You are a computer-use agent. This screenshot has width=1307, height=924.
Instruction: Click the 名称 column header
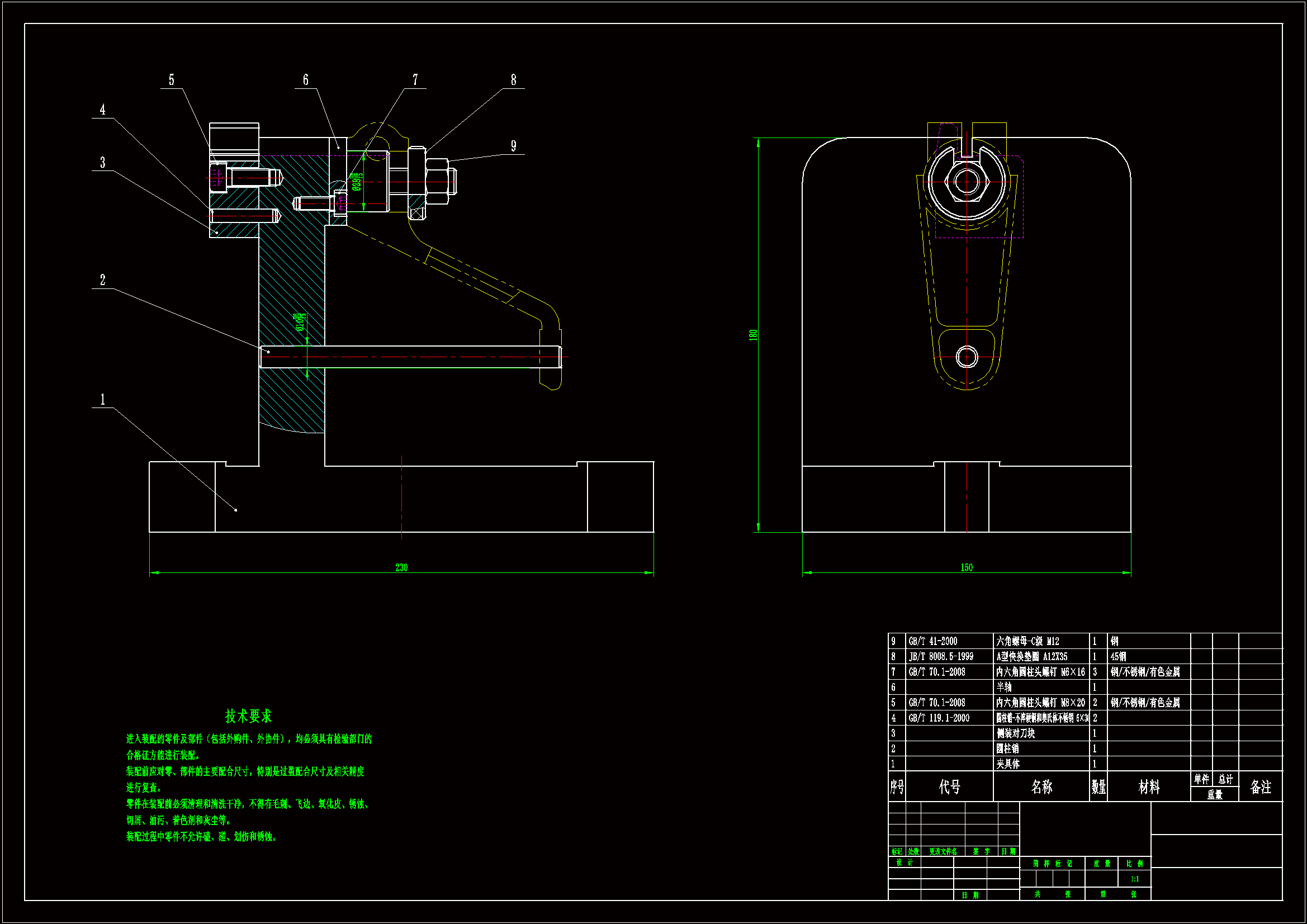tap(1041, 787)
